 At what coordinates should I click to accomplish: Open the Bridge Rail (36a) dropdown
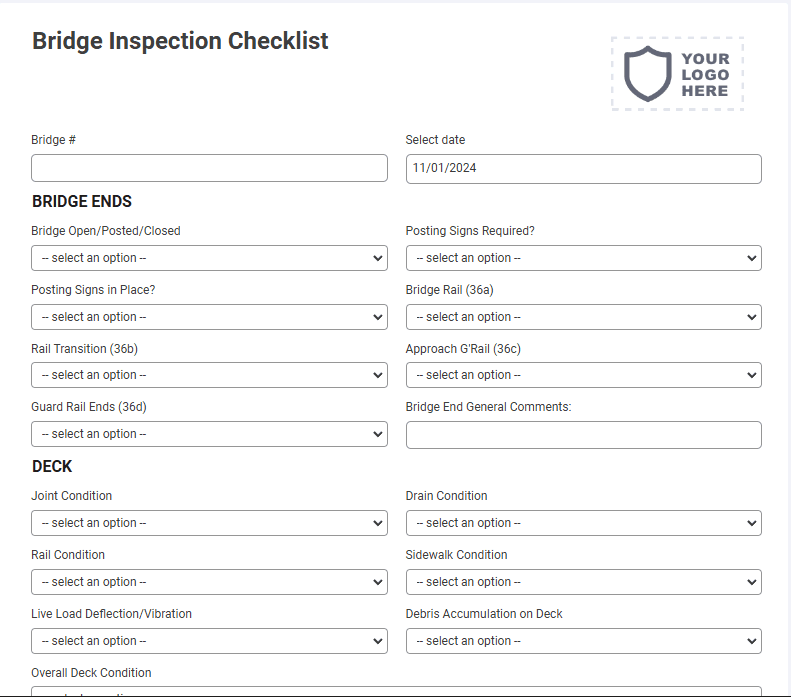(x=584, y=317)
